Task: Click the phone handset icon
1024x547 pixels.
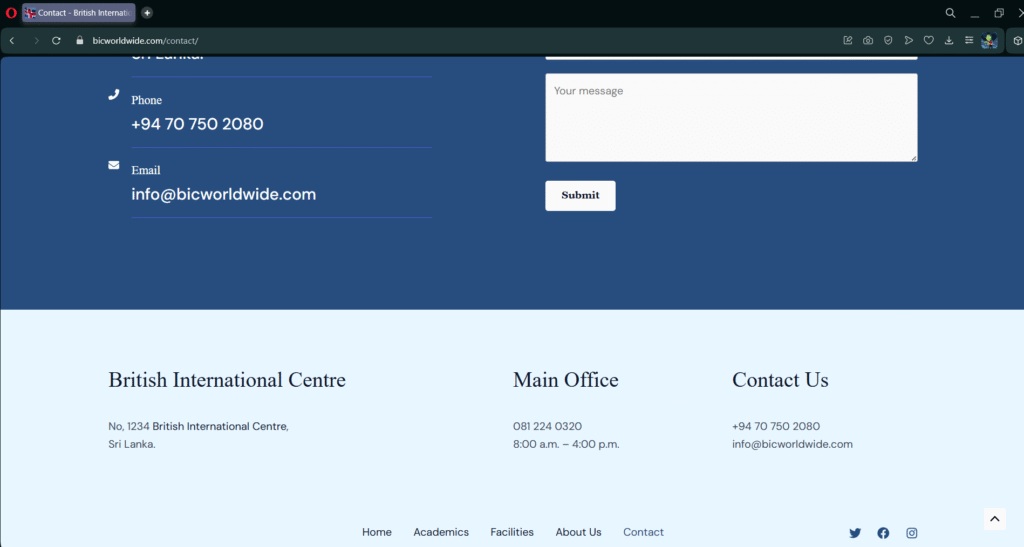Action: pos(114,95)
